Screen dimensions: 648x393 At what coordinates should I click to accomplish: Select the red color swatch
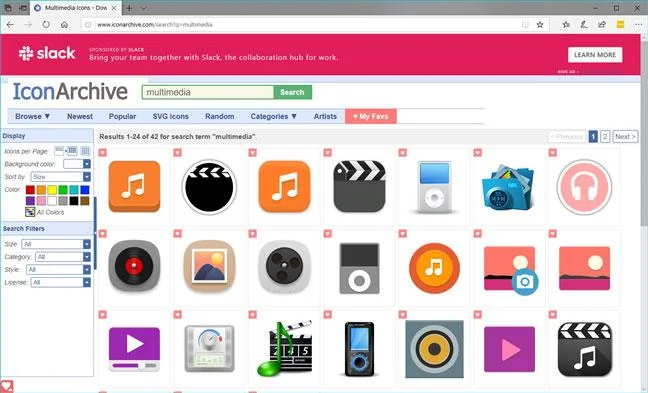pos(30,190)
